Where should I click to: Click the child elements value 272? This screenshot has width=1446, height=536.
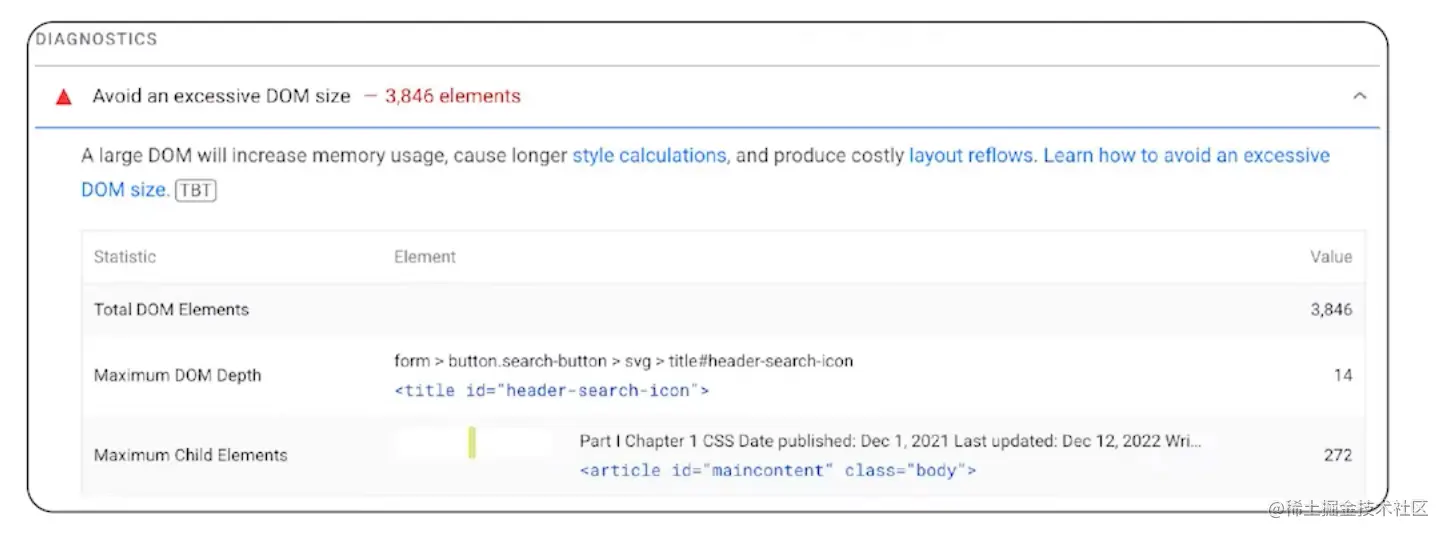[1338, 455]
